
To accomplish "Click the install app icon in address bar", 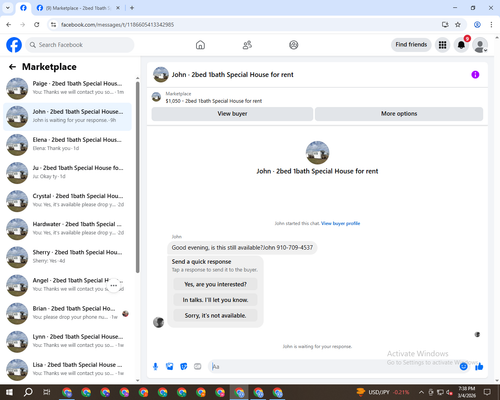I will point(445,25).
